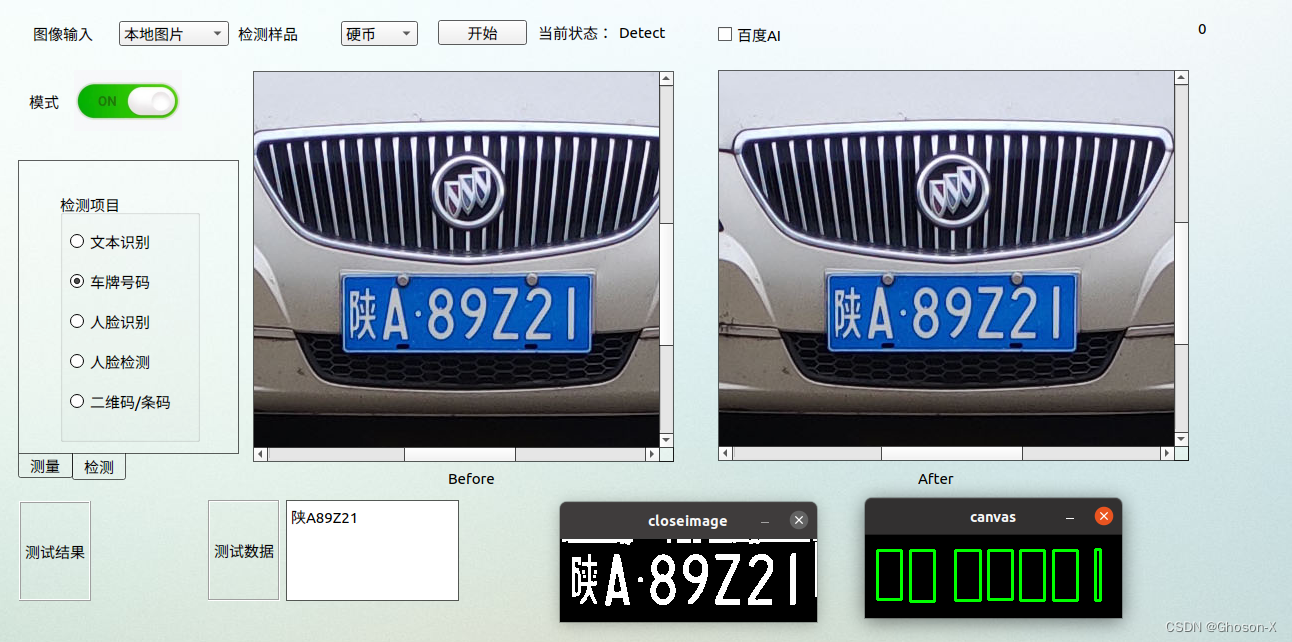This screenshot has height=642, width=1292.
Task: Switch to the 检测 tab
Action: tap(99, 467)
